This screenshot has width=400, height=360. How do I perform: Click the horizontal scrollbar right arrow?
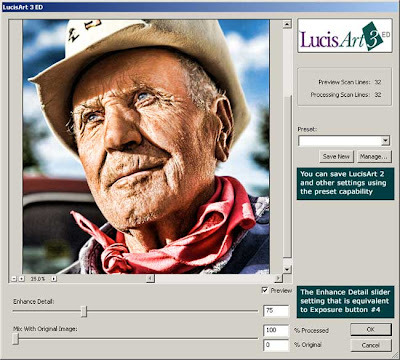click(278, 278)
